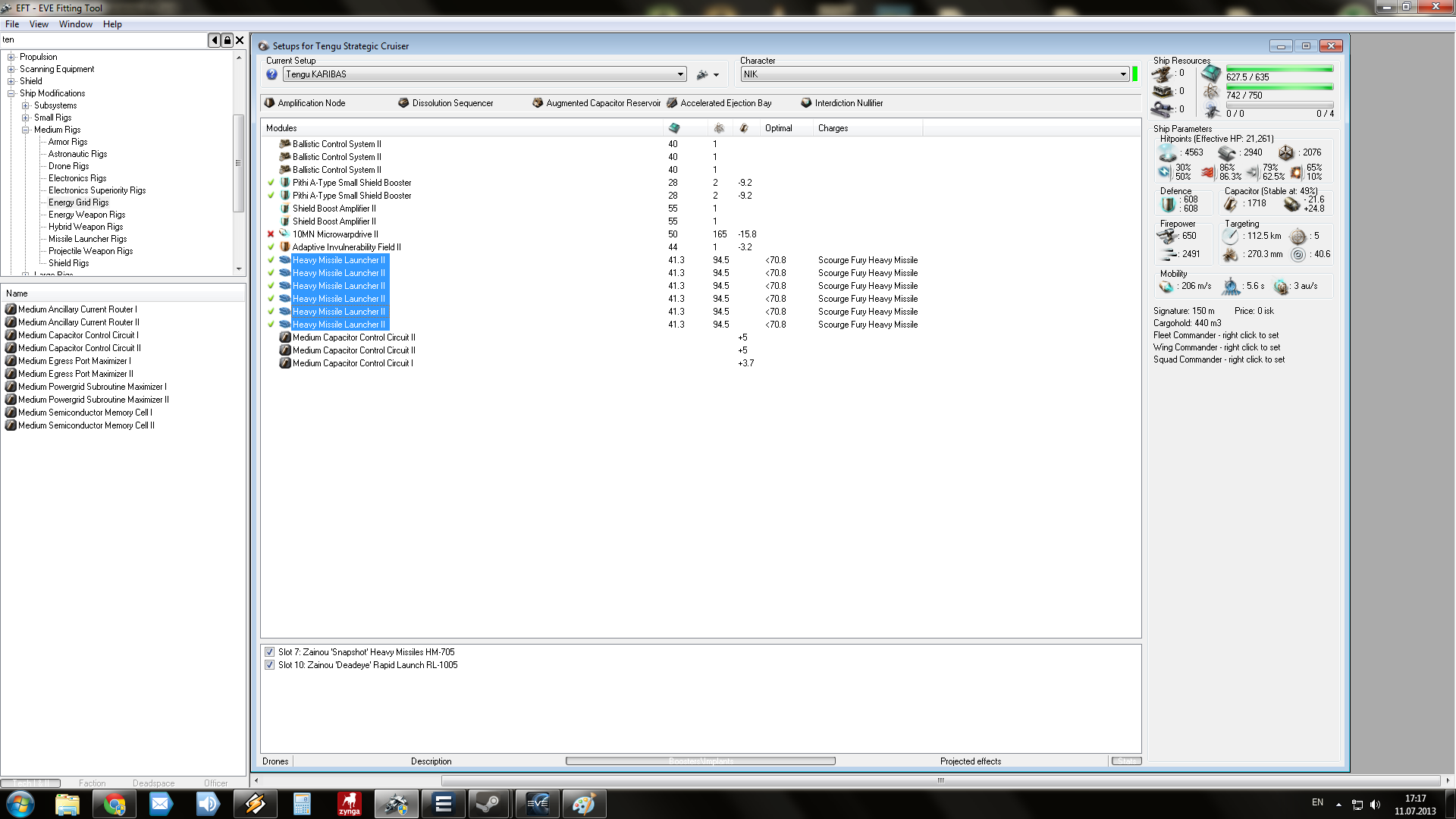Click the EM resistance icon
1456x819 pixels.
coord(1164,172)
